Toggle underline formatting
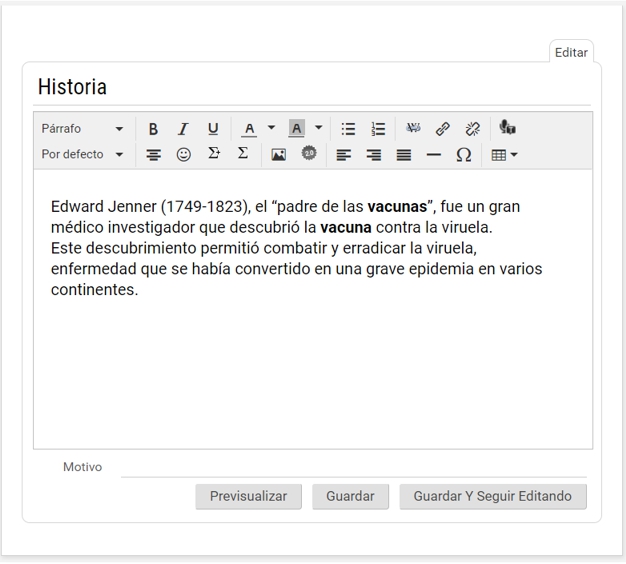Image resolution: width=626 pixels, height=564 pixels. click(x=213, y=129)
